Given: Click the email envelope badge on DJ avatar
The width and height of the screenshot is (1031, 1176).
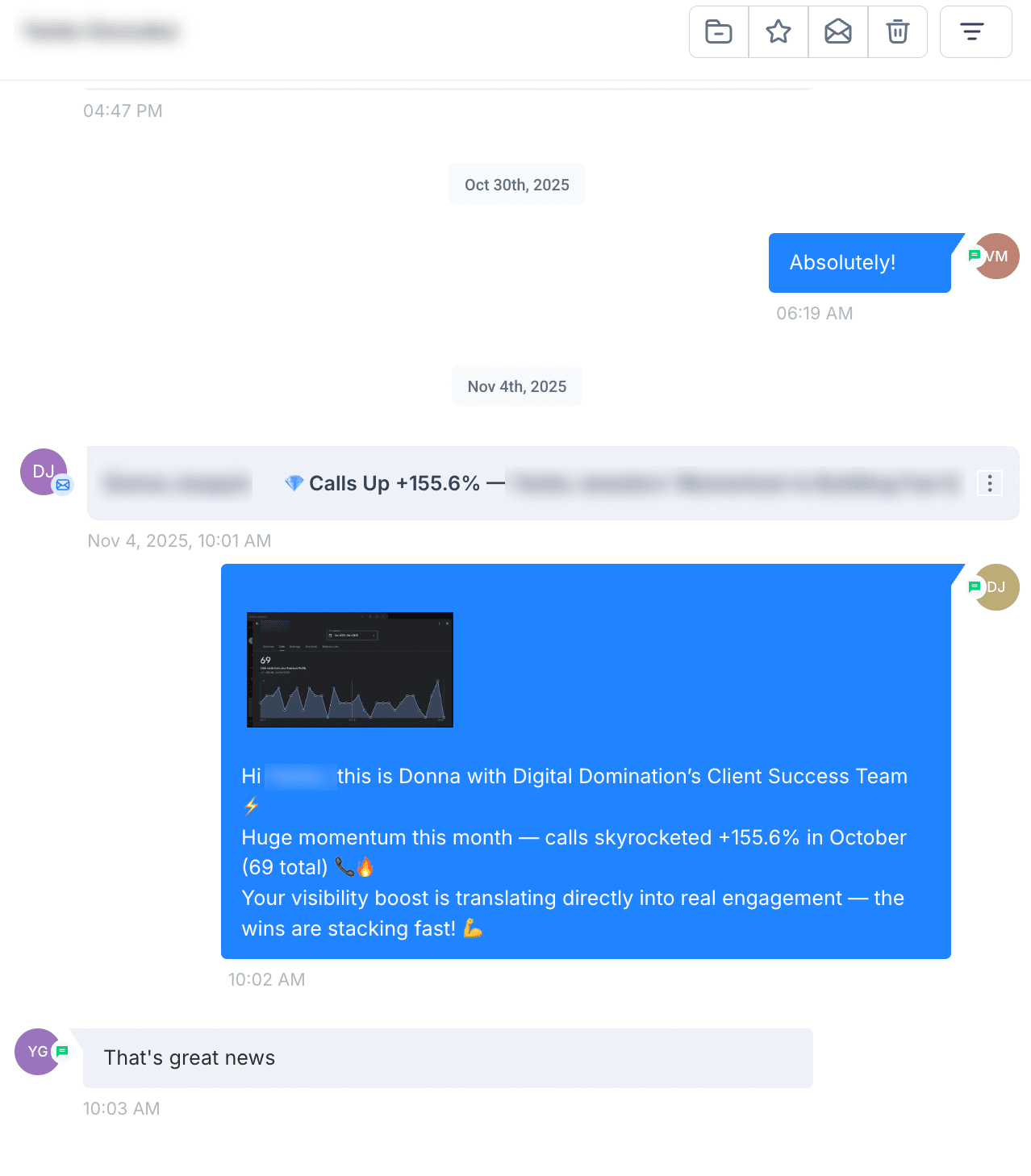Looking at the screenshot, I should click(x=63, y=485).
